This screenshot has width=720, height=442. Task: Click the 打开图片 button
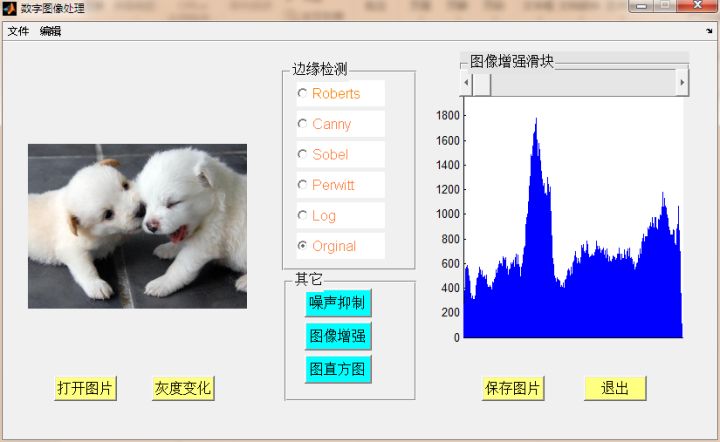click(x=85, y=388)
